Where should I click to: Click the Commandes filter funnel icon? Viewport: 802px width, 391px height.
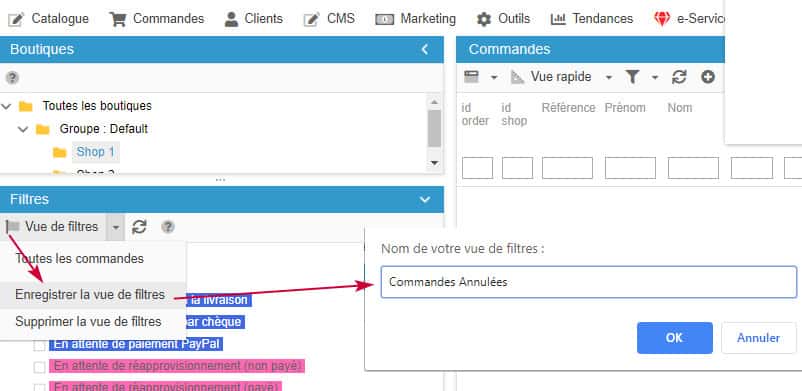632,77
